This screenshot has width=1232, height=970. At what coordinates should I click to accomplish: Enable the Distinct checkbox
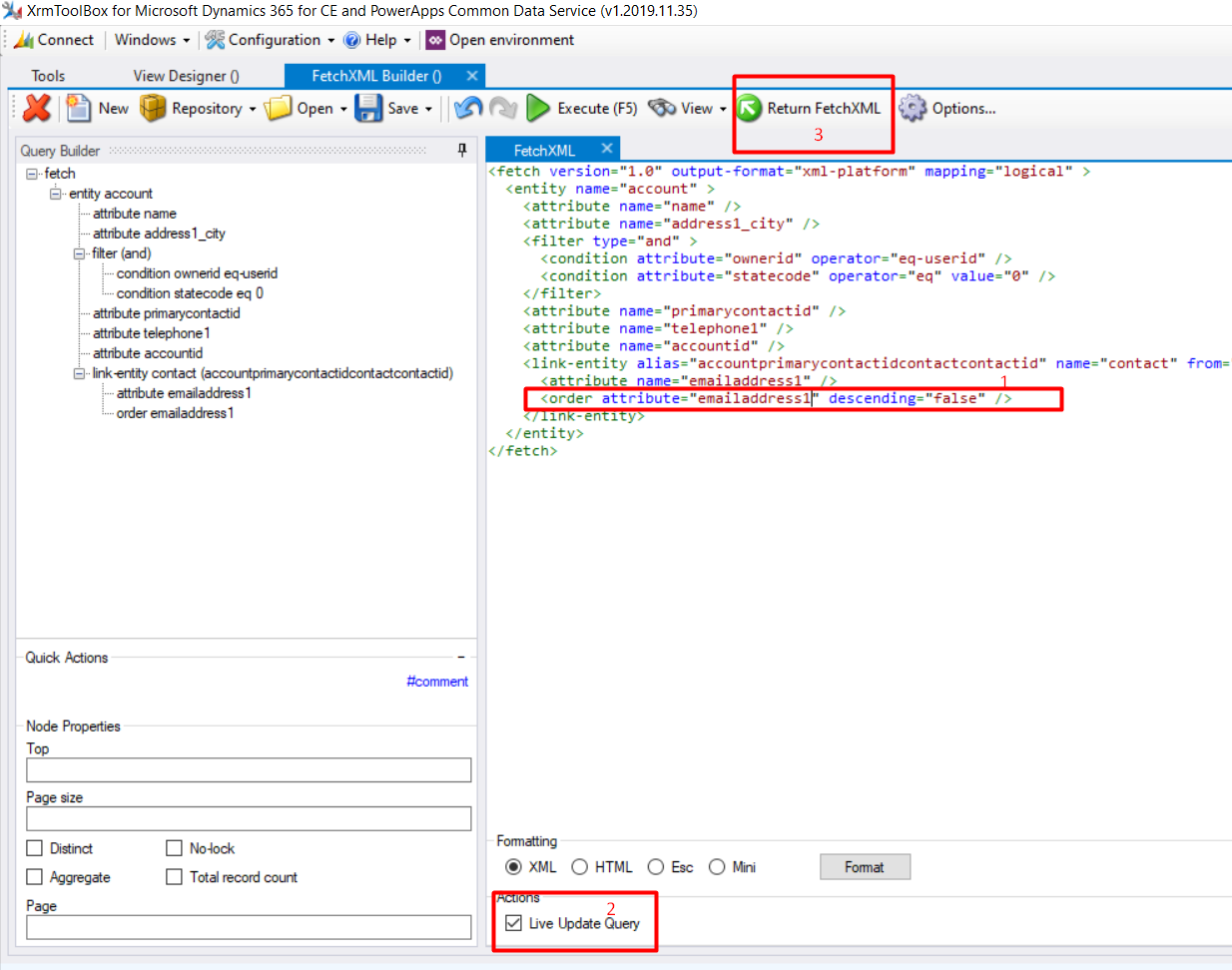35,848
